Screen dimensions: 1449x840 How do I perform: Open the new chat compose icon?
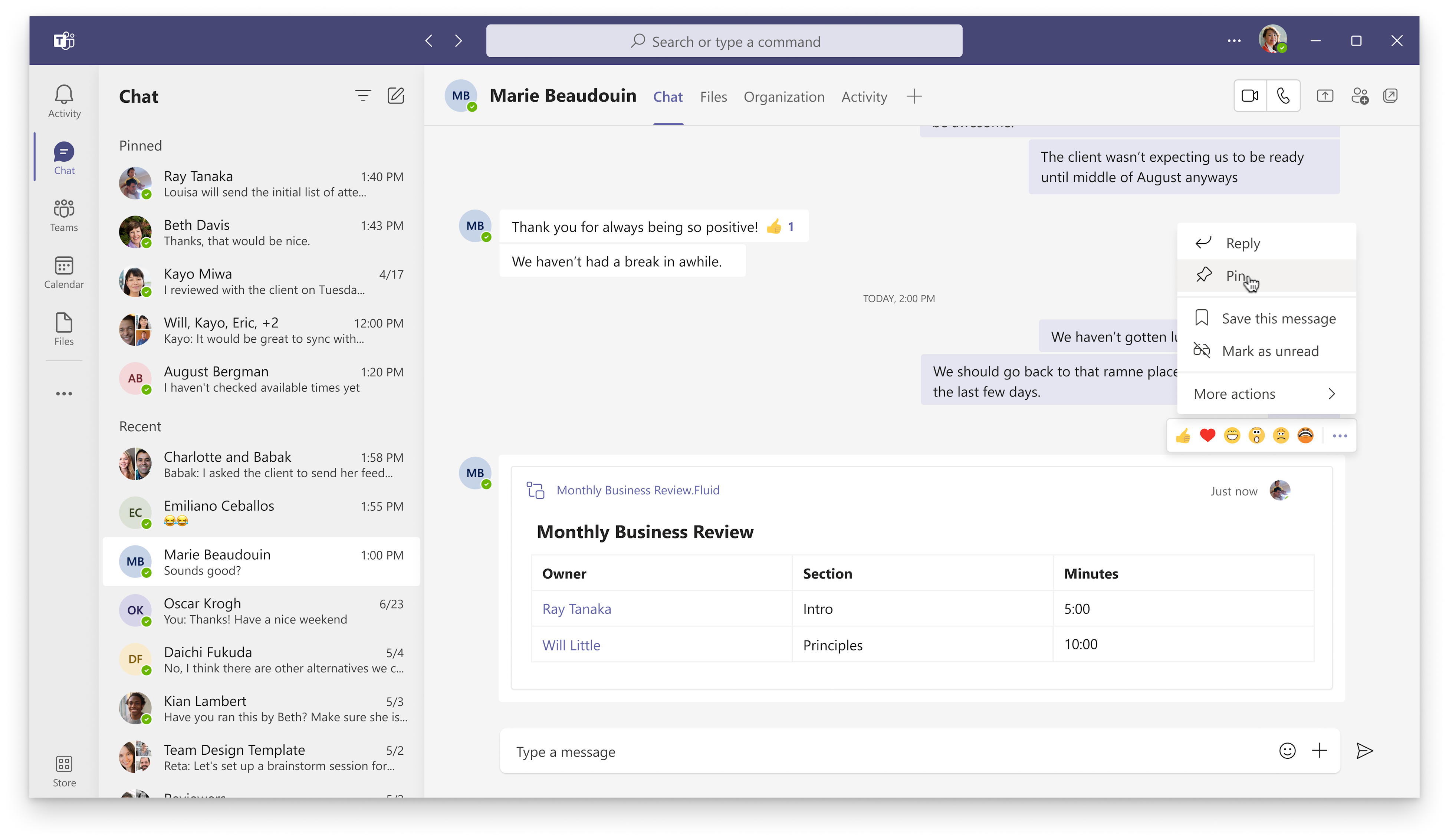tap(395, 95)
